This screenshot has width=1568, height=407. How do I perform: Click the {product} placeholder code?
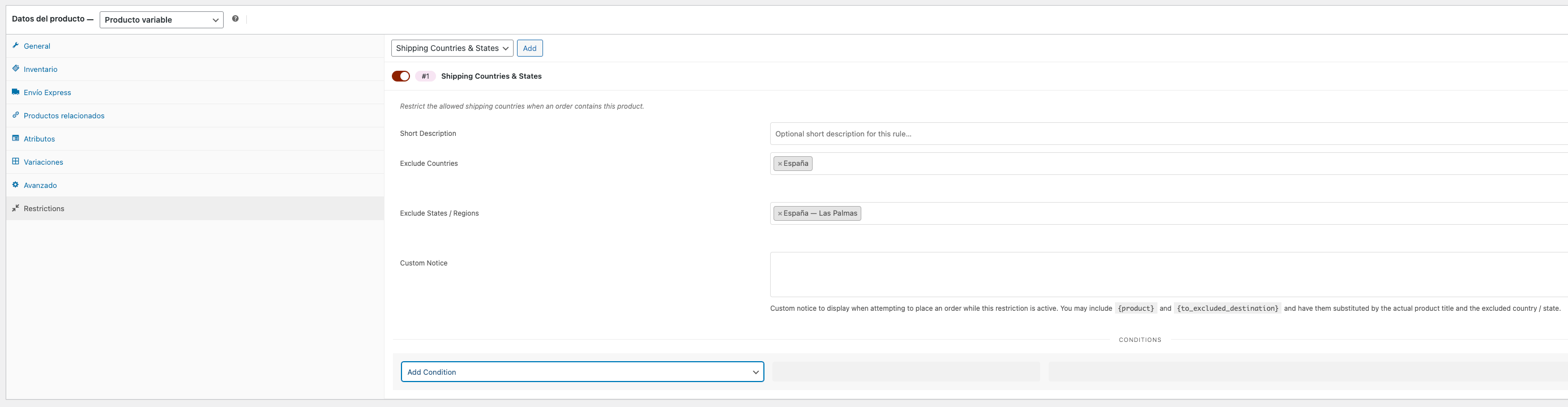[x=1136, y=309]
